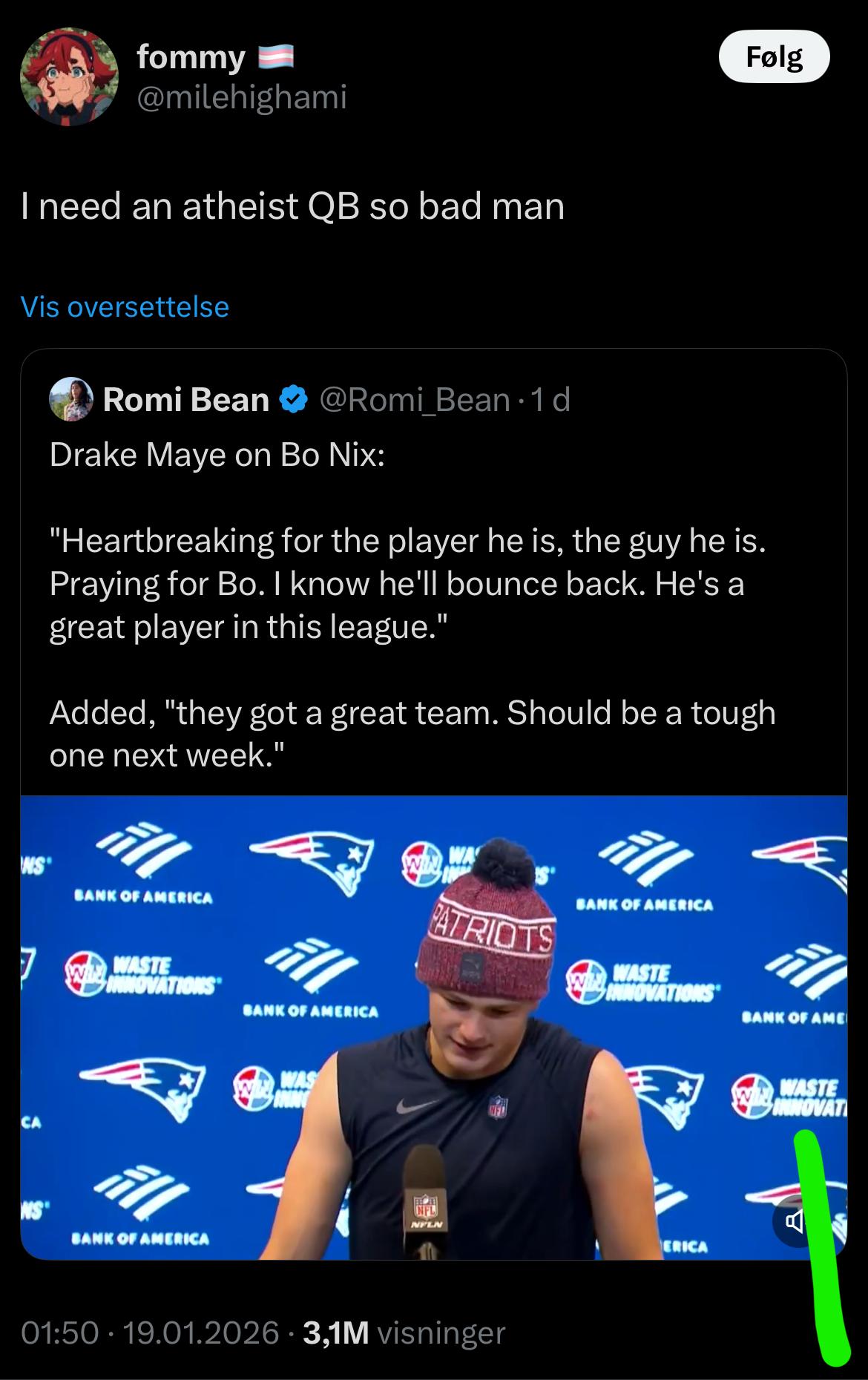This screenshot has height=1380, width=868.
Task: Open the @Romi_Bean handle
Action: click(414, 400)
